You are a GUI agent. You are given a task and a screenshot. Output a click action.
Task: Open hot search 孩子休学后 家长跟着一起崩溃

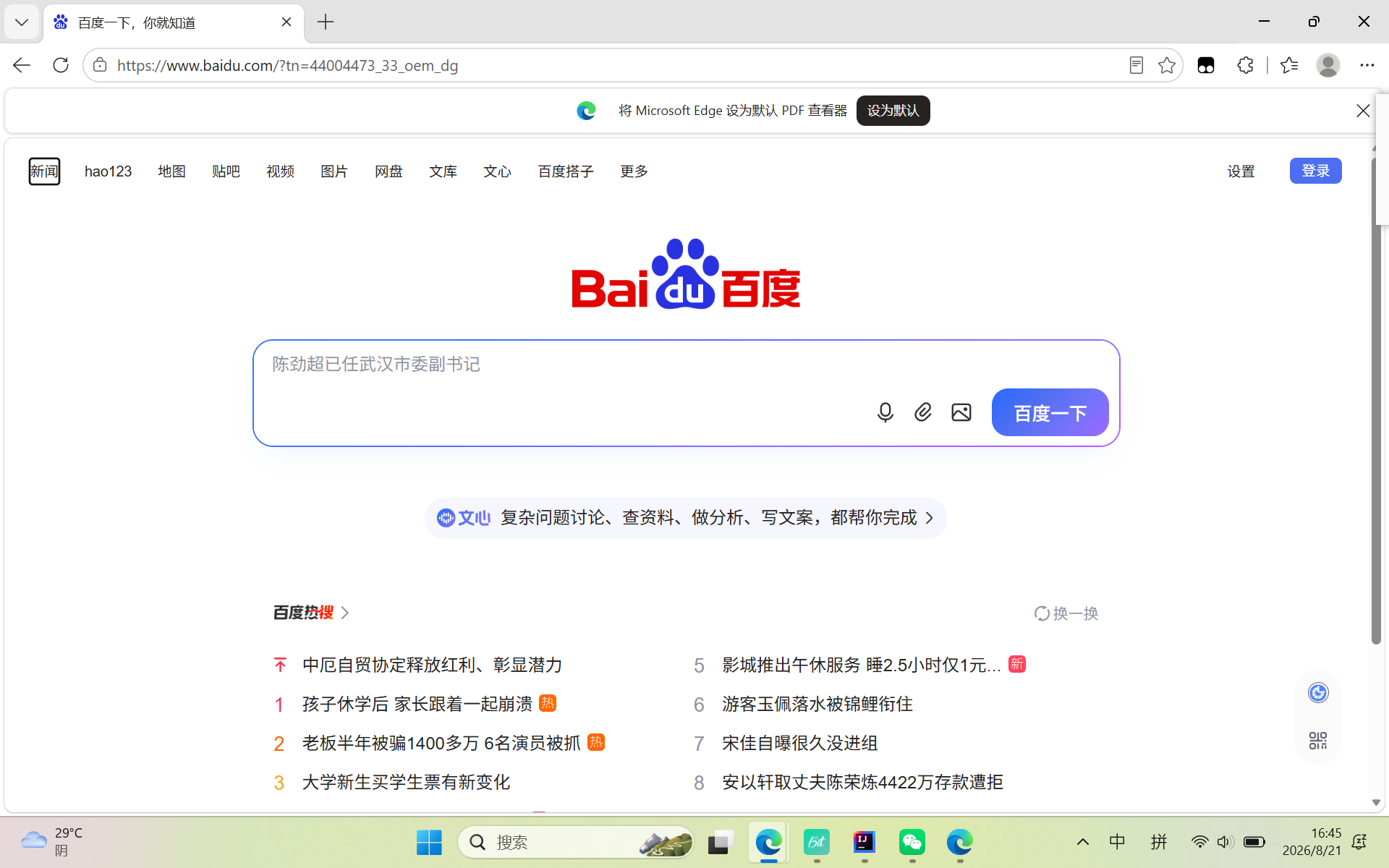pyautogui.click(x=417, y=704)
